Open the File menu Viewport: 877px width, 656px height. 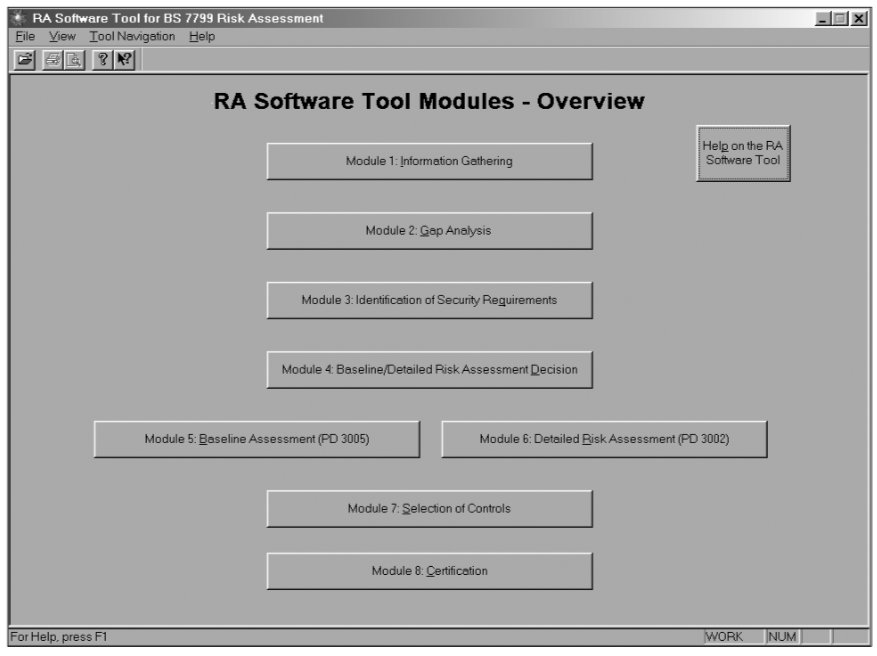pos(25,36)
